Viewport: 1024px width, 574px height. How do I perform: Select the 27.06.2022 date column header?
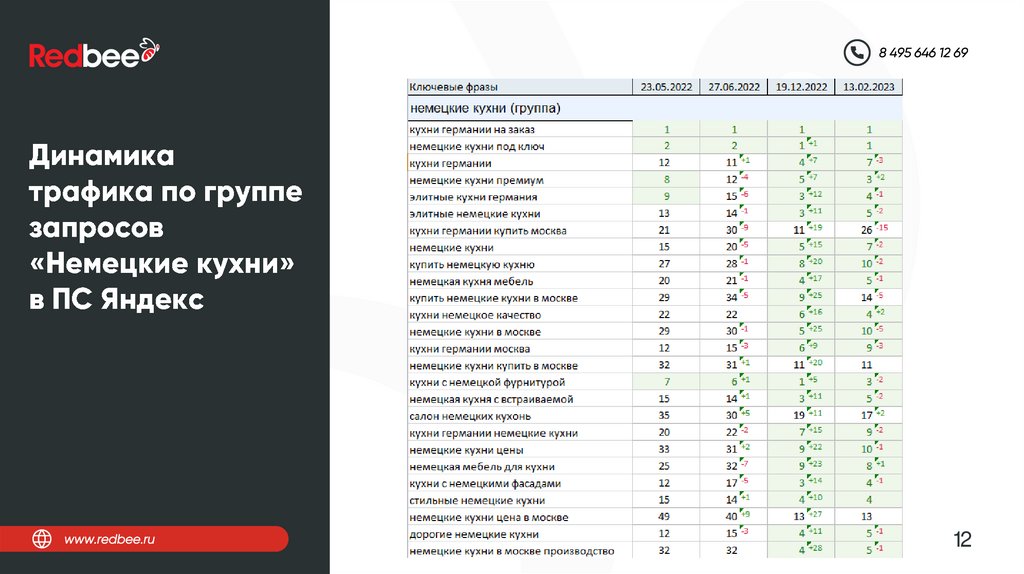pyautogui.click(x=734, y=87)
